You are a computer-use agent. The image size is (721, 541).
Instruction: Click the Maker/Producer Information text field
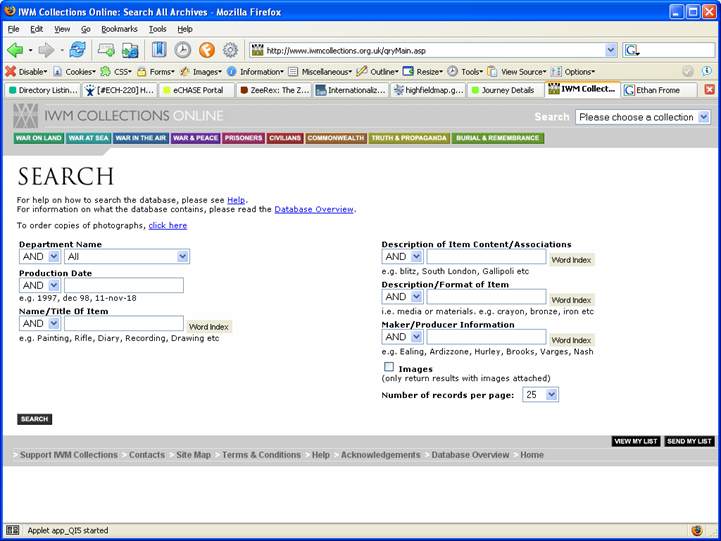tap(486, 337)
